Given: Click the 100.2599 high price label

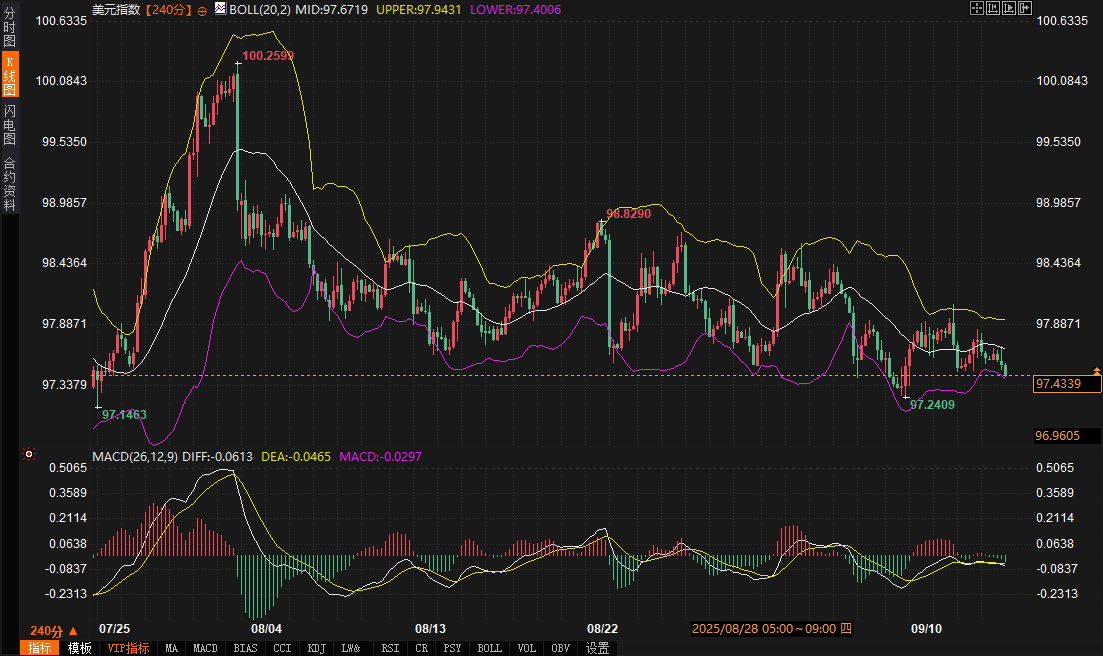Looking at the screenshot, I should 268,56.
